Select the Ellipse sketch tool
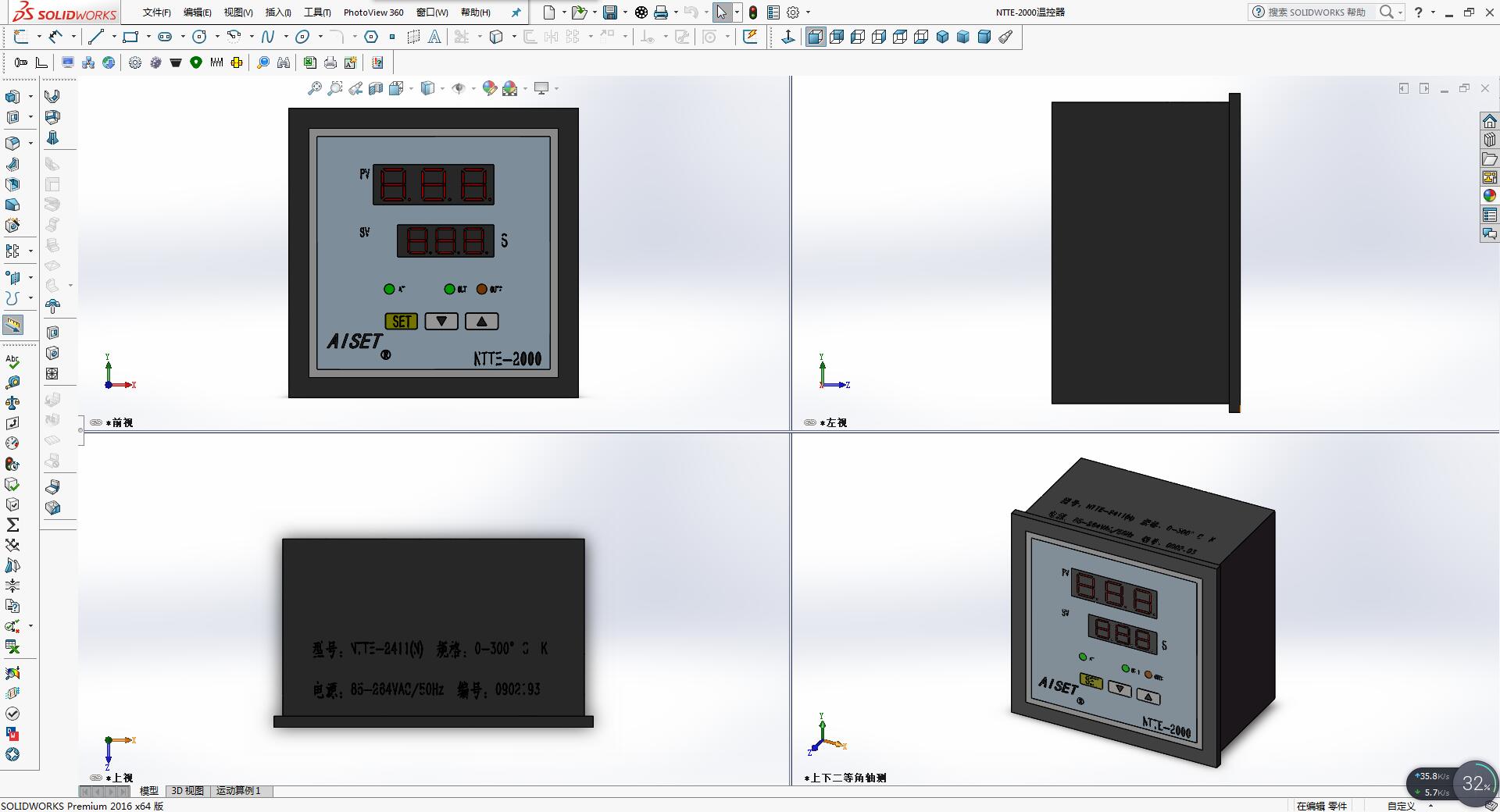Viewport: 1500px width, 812px height. pos(302,36)
